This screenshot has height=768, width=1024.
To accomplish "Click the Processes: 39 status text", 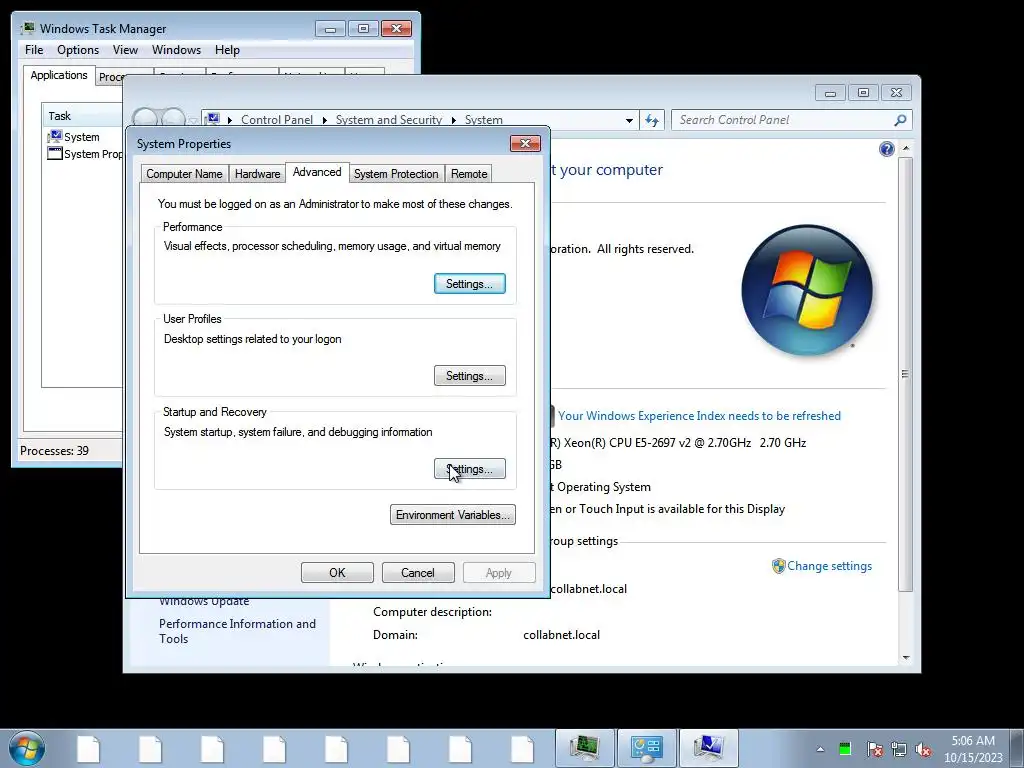I will [x=54, y=451].
